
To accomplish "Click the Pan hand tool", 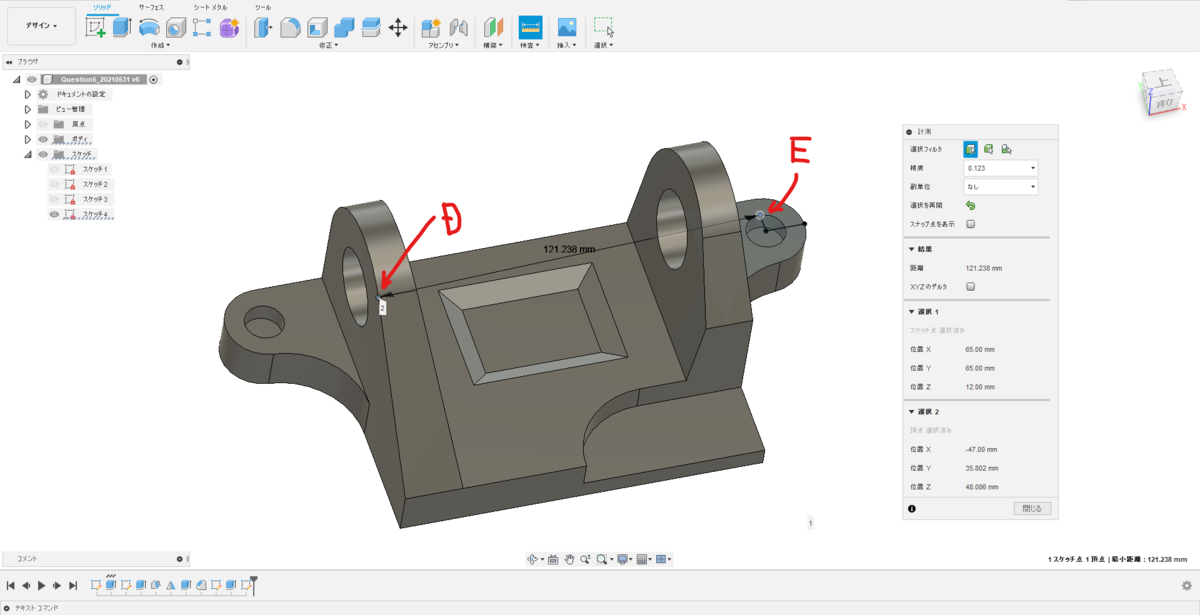I will (569, 559).
